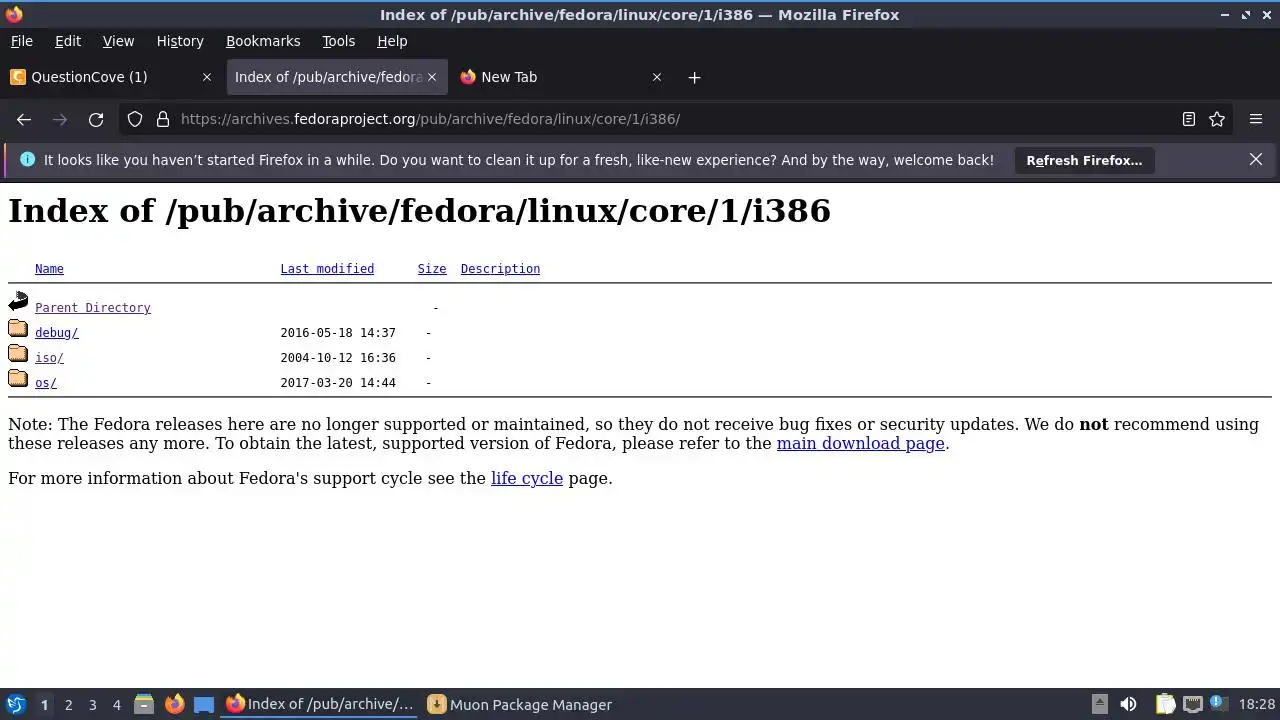Click the notification tray icon near clock

pyautogui.click(x=1219, y=704)
